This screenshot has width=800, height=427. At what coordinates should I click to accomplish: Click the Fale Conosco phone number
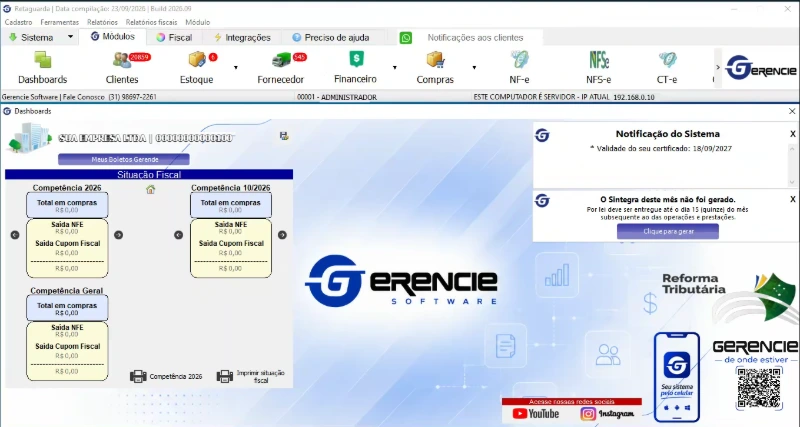coord(132,97)
